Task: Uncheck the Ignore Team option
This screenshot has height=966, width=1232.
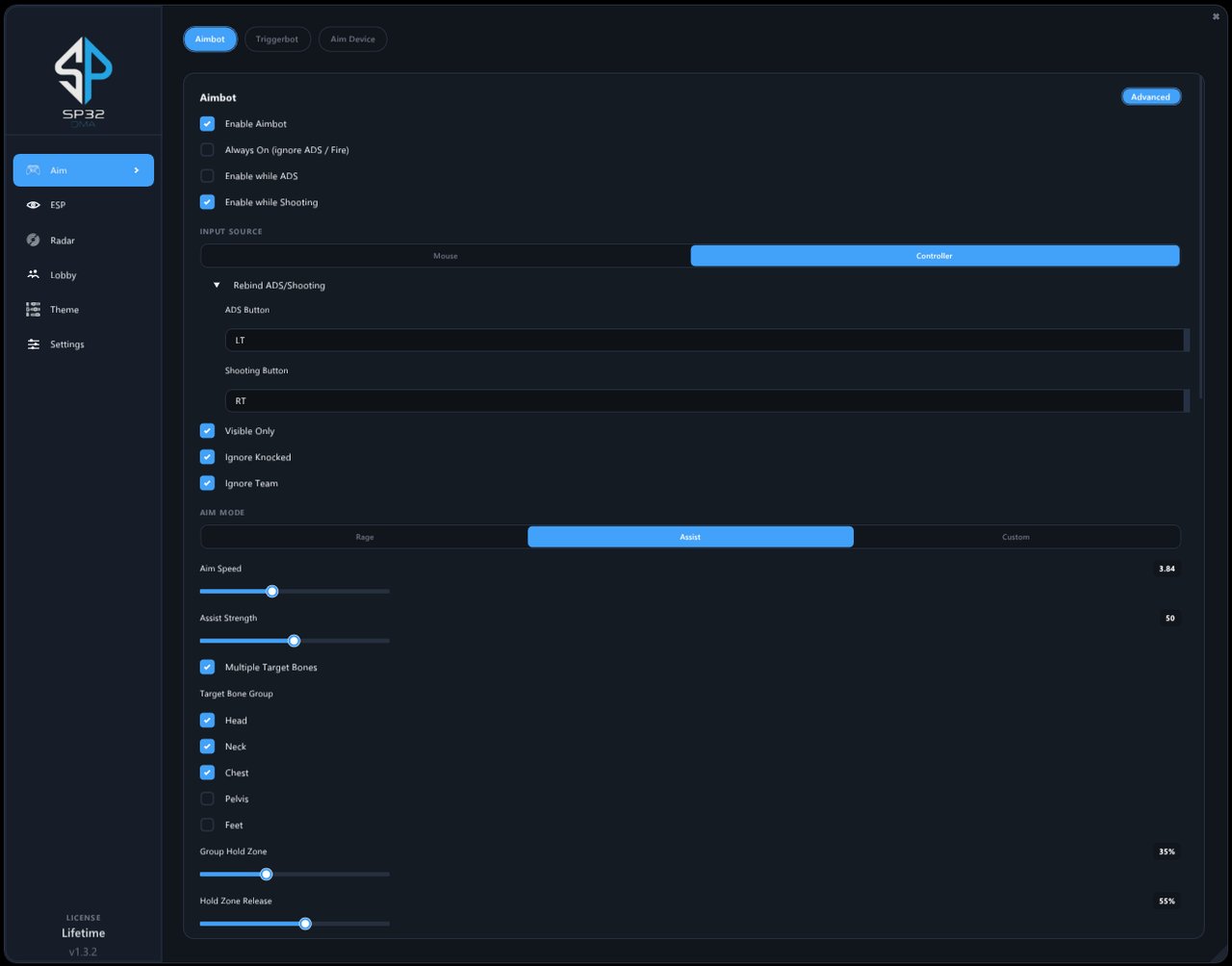Action: (207, 483)
